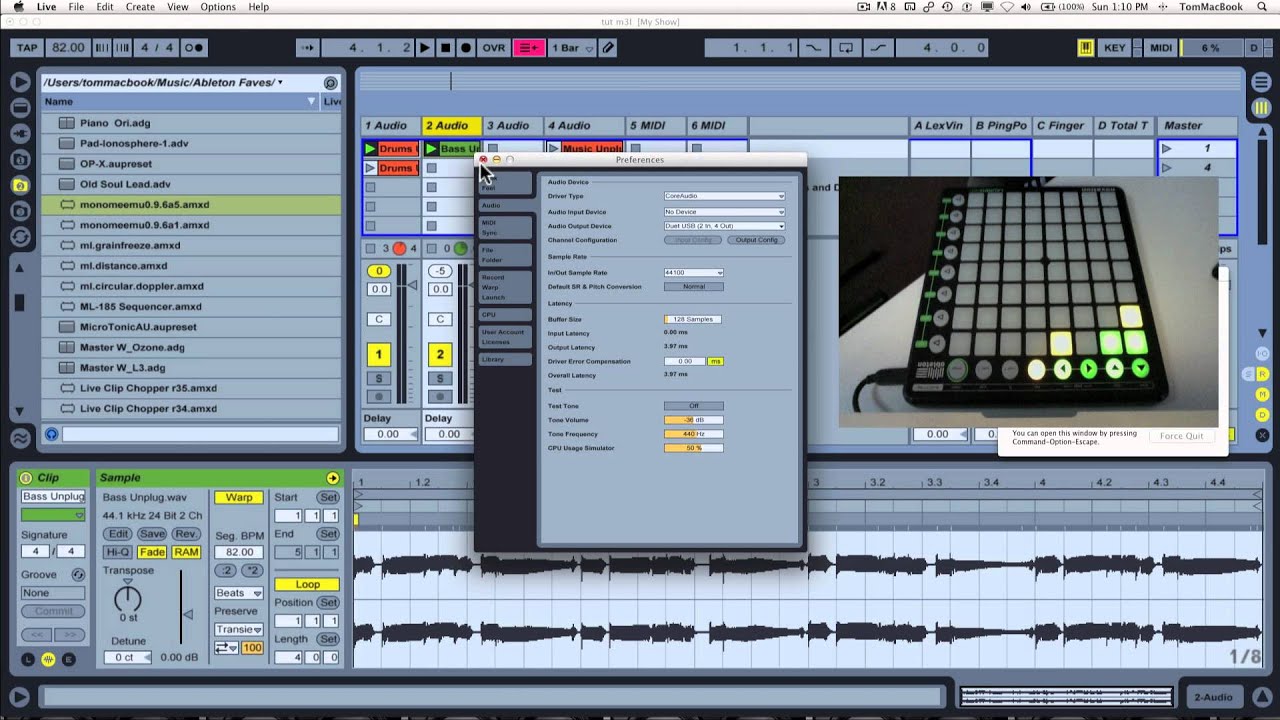Open the 1 Bar quantization menu

pyautogui.click(x=573, y=48)
